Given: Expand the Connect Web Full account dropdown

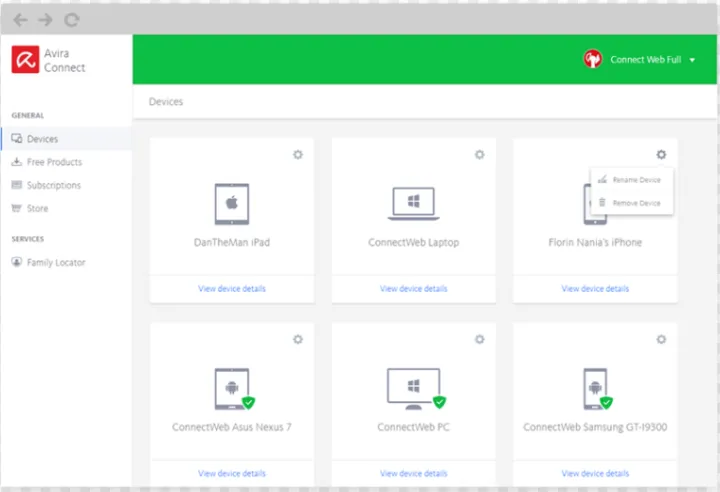Looking at the screenshot, I should pyautogui.click(x=692, y=60).
